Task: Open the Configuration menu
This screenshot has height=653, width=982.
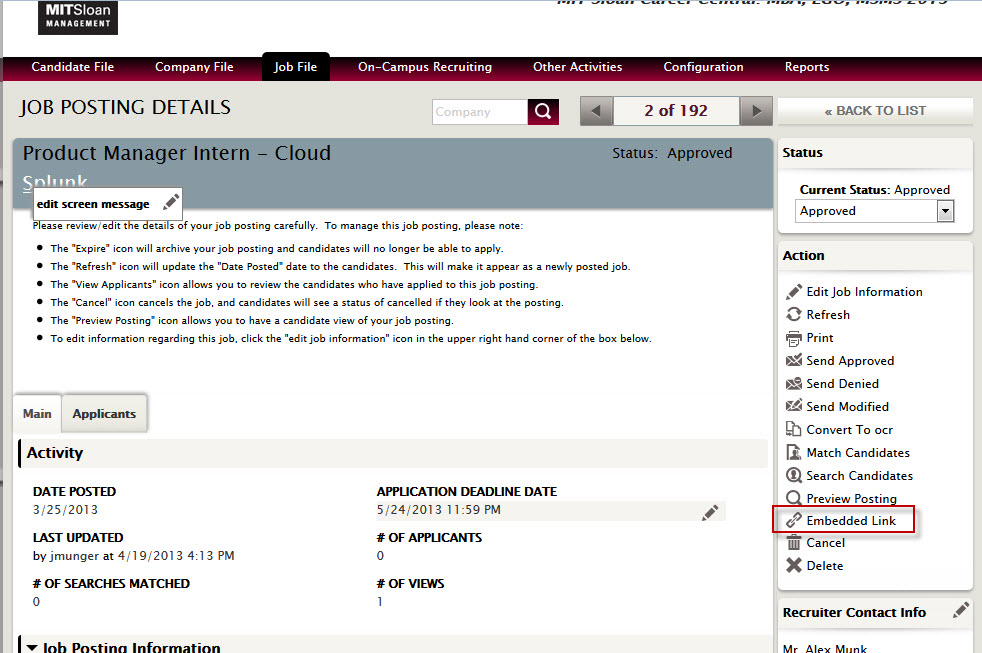Action: tap(703, 67)
